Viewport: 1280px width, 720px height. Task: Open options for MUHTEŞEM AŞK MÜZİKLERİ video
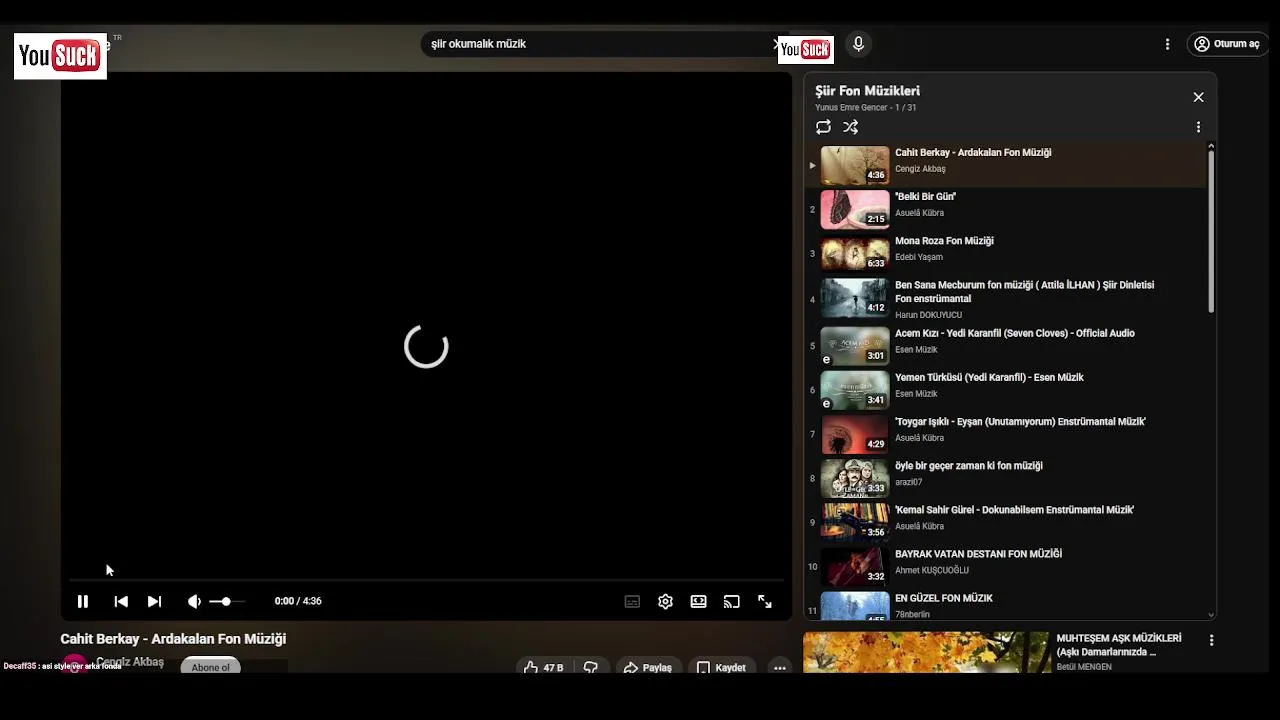point(1211,640)
